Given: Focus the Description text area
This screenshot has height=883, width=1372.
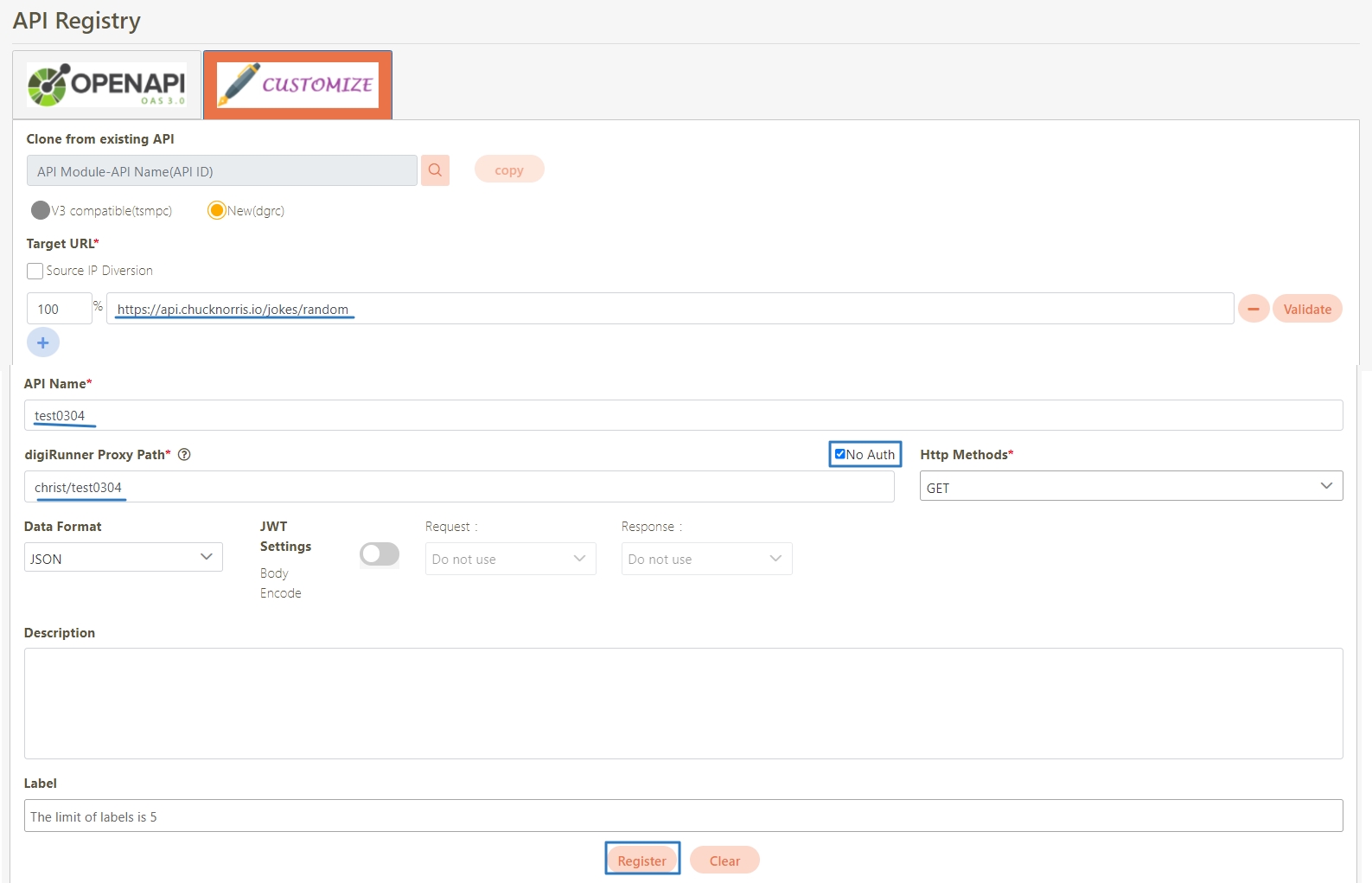Looking at the screenshot, I should 683,703.
